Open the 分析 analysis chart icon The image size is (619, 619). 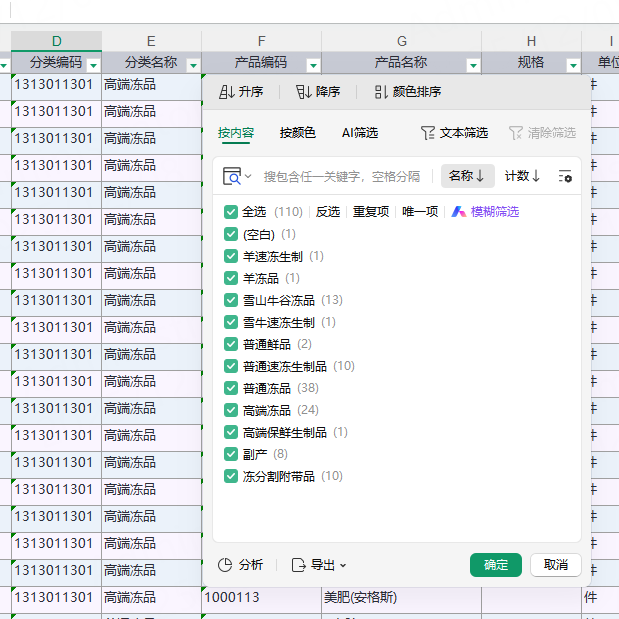(x=225, y=565)
